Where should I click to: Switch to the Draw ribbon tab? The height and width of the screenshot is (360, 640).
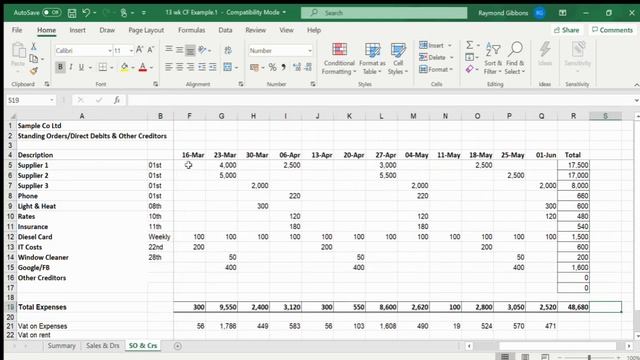[107, 30]
